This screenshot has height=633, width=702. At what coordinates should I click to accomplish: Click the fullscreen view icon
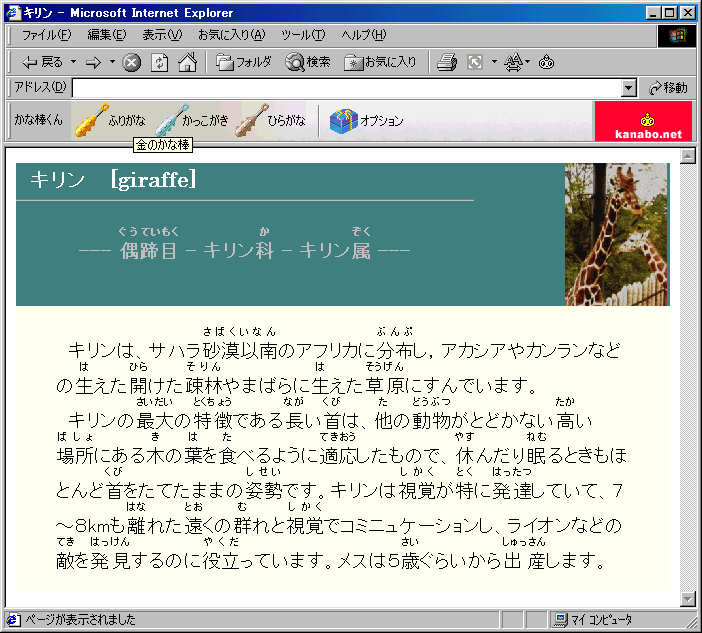pyautogui.click(x=475, y=62)
